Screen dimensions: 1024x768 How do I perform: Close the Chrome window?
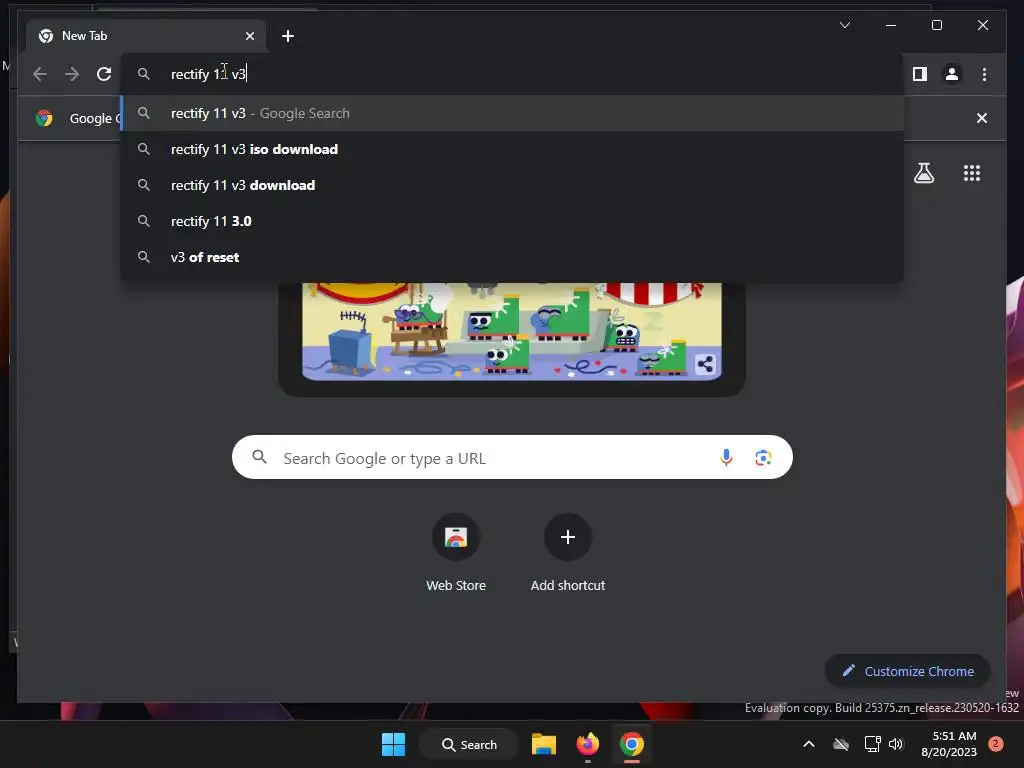coord(982,25)
